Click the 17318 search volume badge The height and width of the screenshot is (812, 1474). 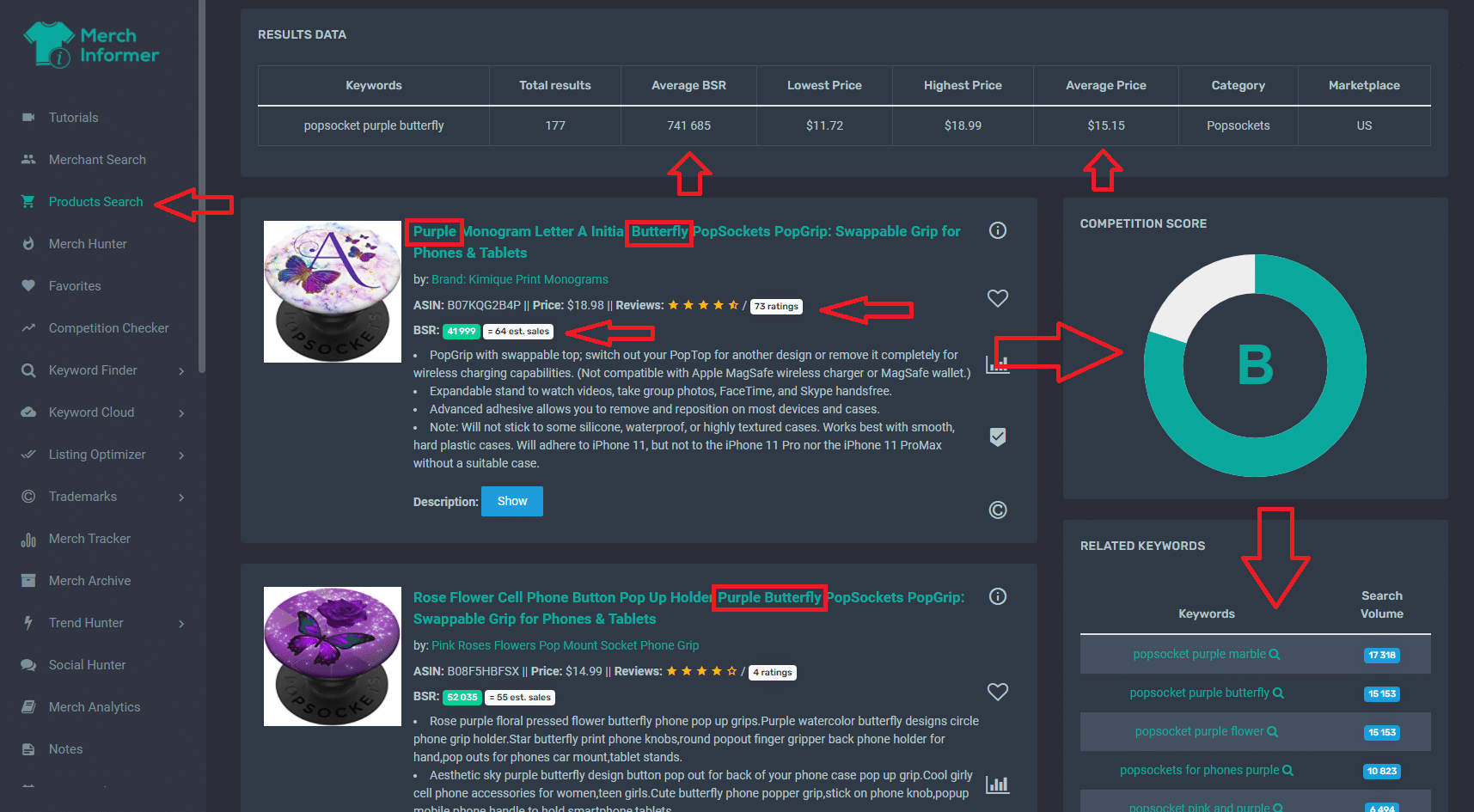click(x=1382, y=655)
